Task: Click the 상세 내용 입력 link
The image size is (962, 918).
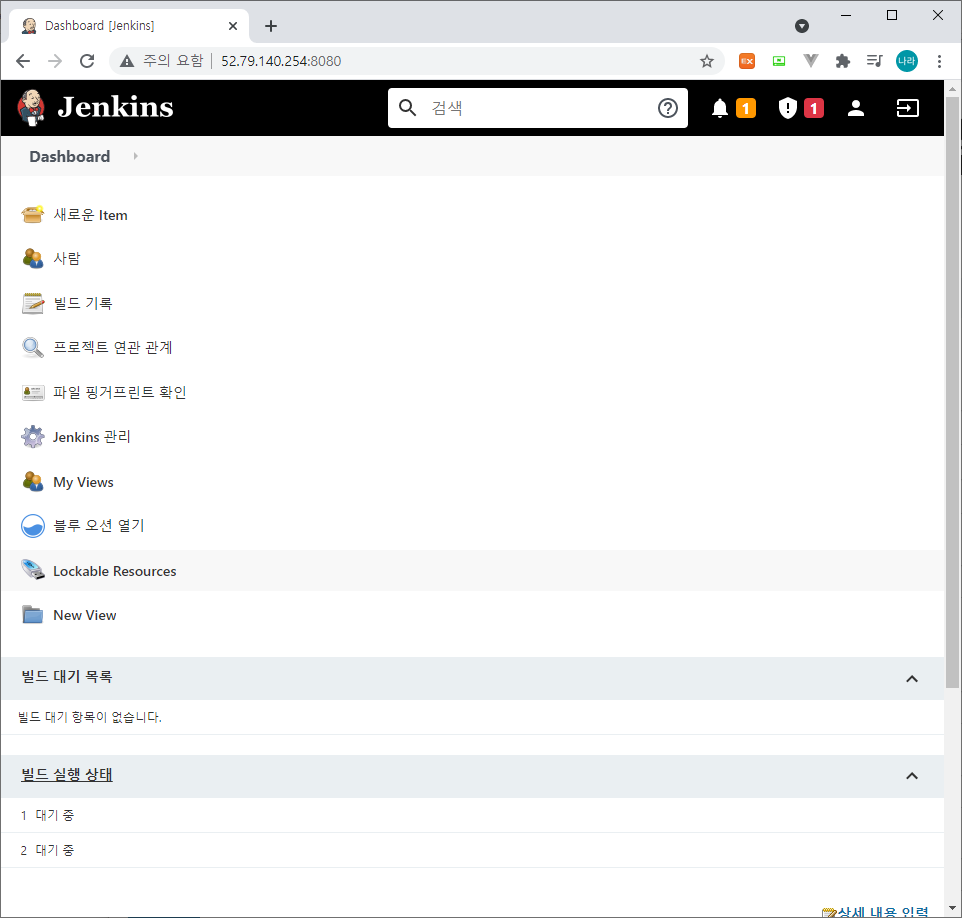Action: (x=883, y=912)
